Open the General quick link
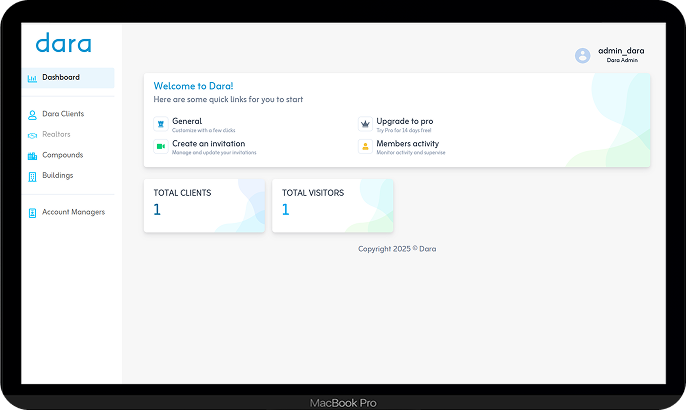Viewport: 686px width, 410px height. tap(187, 121)
